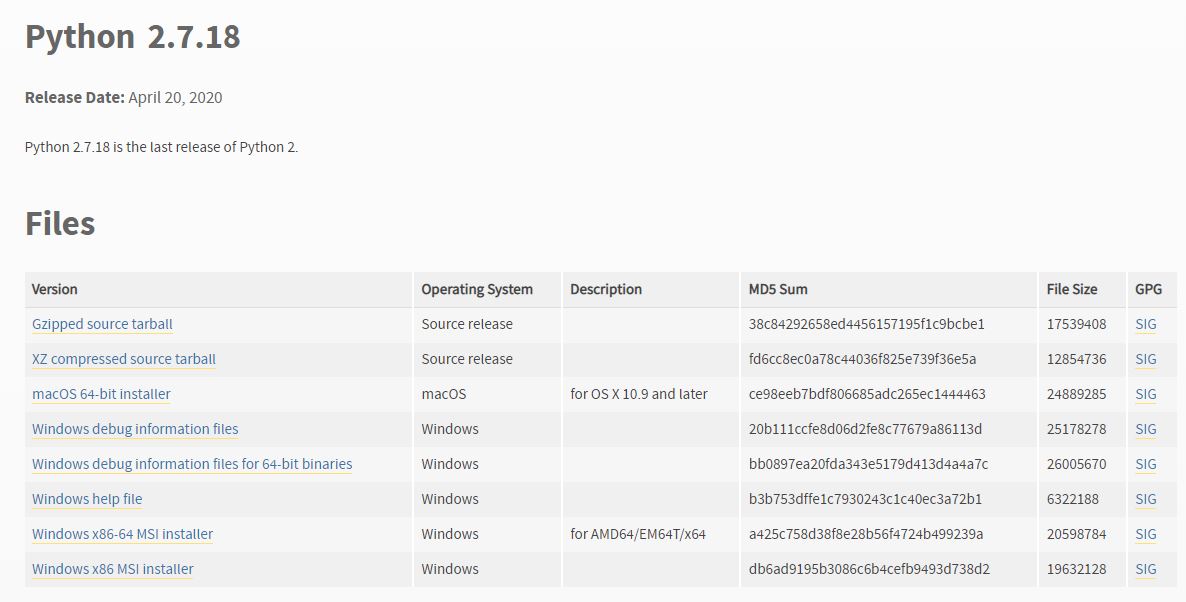The width and height of the screenshot is (1186, 602).
Task: Click file size 17539408
Action: click(x=1076, y=324)
